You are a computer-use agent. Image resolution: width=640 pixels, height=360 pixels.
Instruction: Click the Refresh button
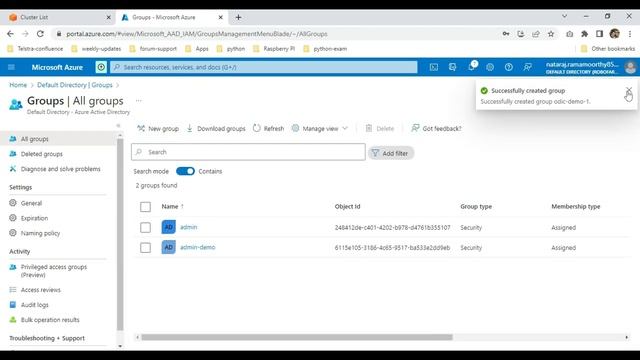[x=268, y=129]
